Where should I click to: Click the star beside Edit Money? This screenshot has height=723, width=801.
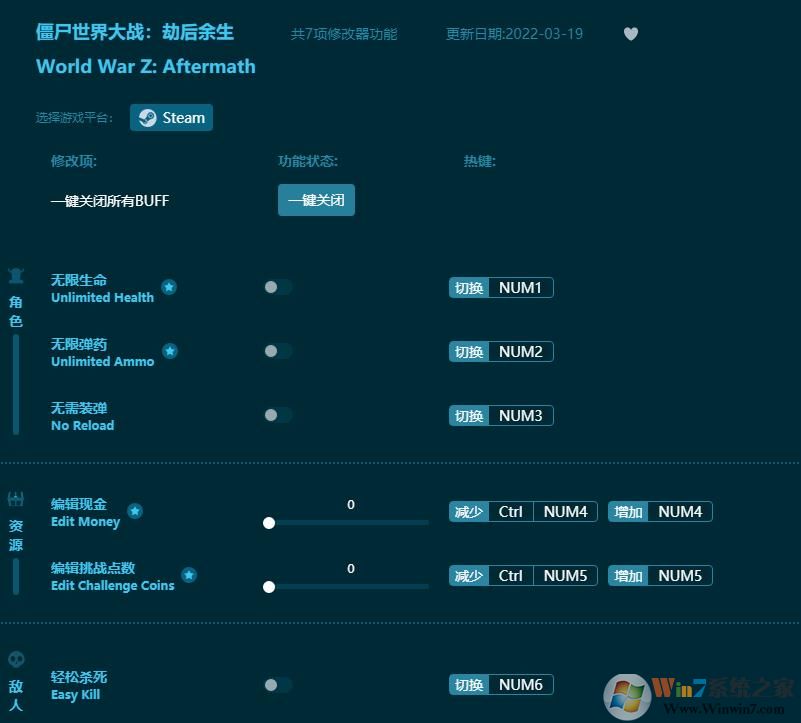coord(135,511)
